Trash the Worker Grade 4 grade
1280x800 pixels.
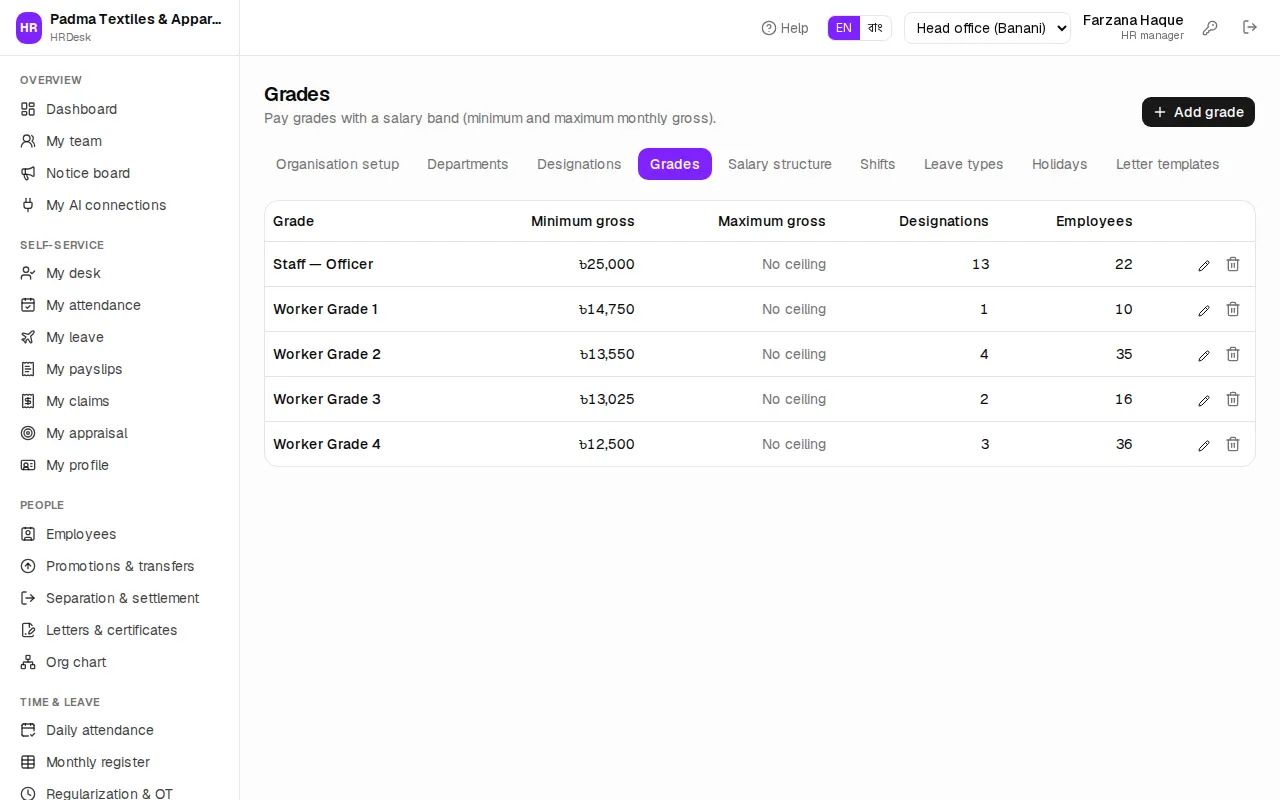point(1233,445)
